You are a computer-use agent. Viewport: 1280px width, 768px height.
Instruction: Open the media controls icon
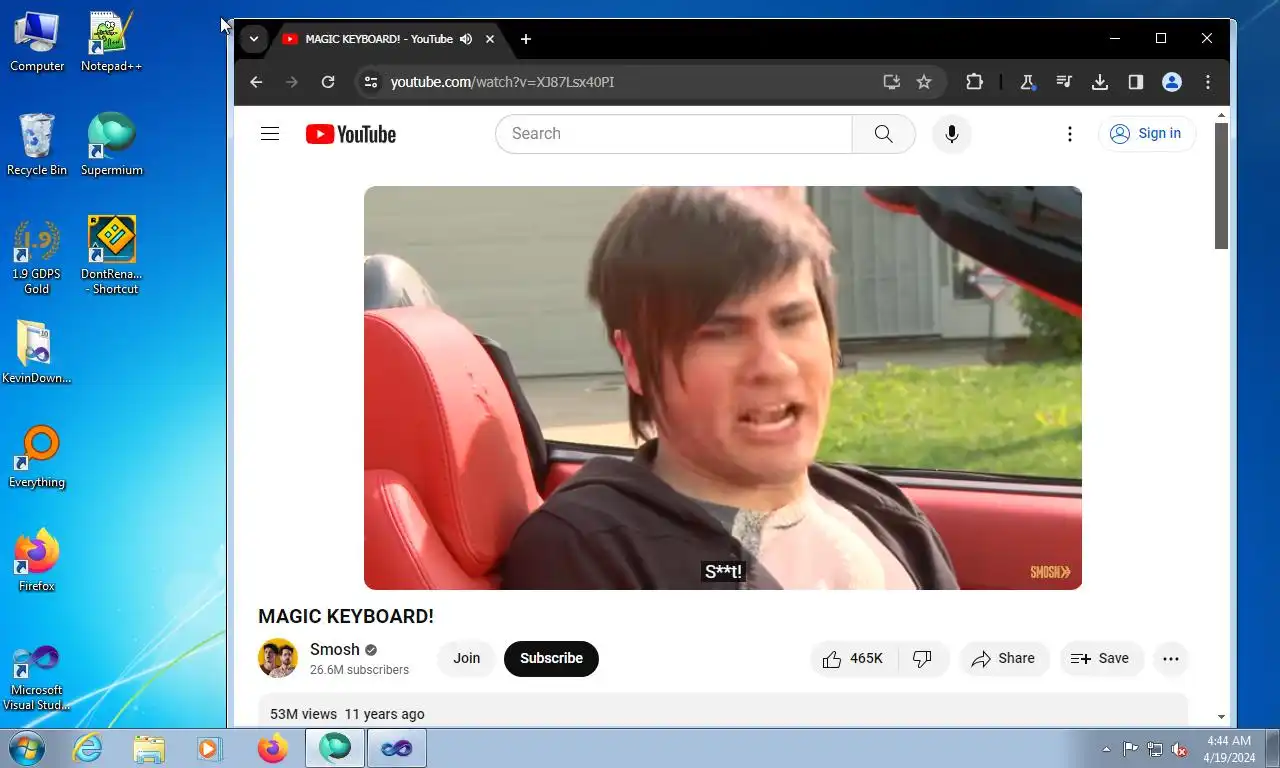pos(1064,82)
